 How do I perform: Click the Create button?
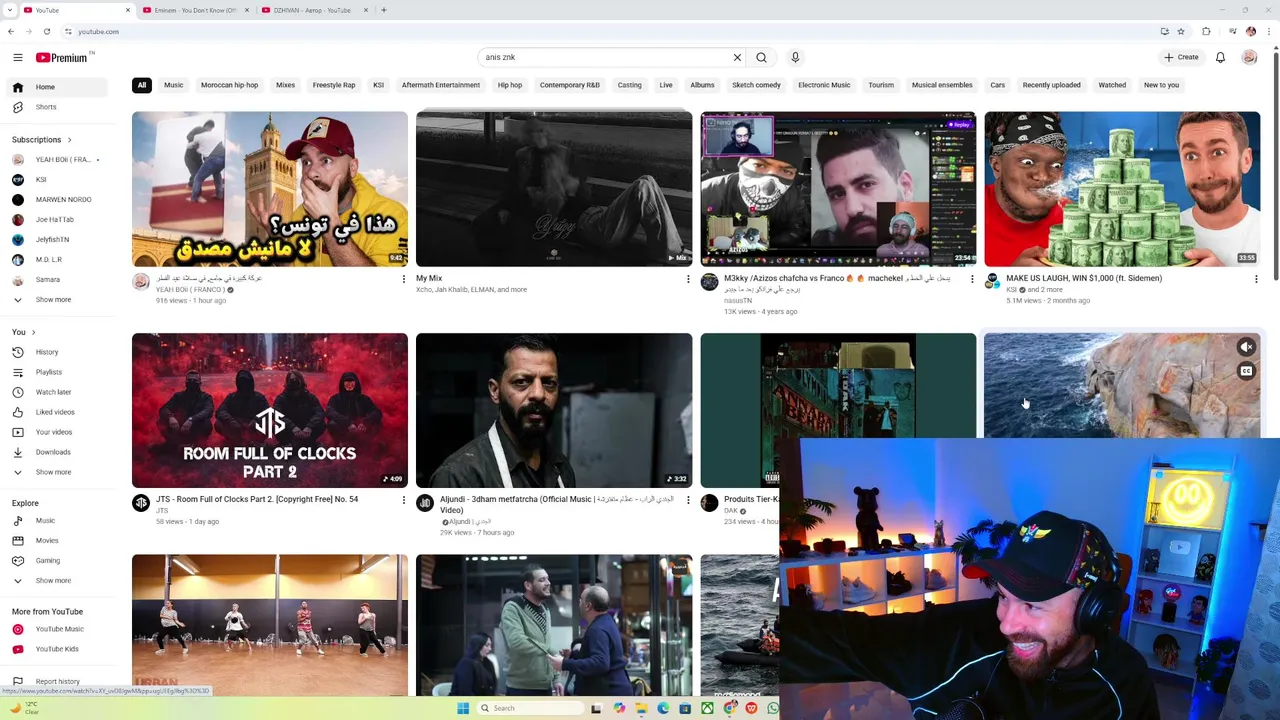click(x=1181, y=57)
